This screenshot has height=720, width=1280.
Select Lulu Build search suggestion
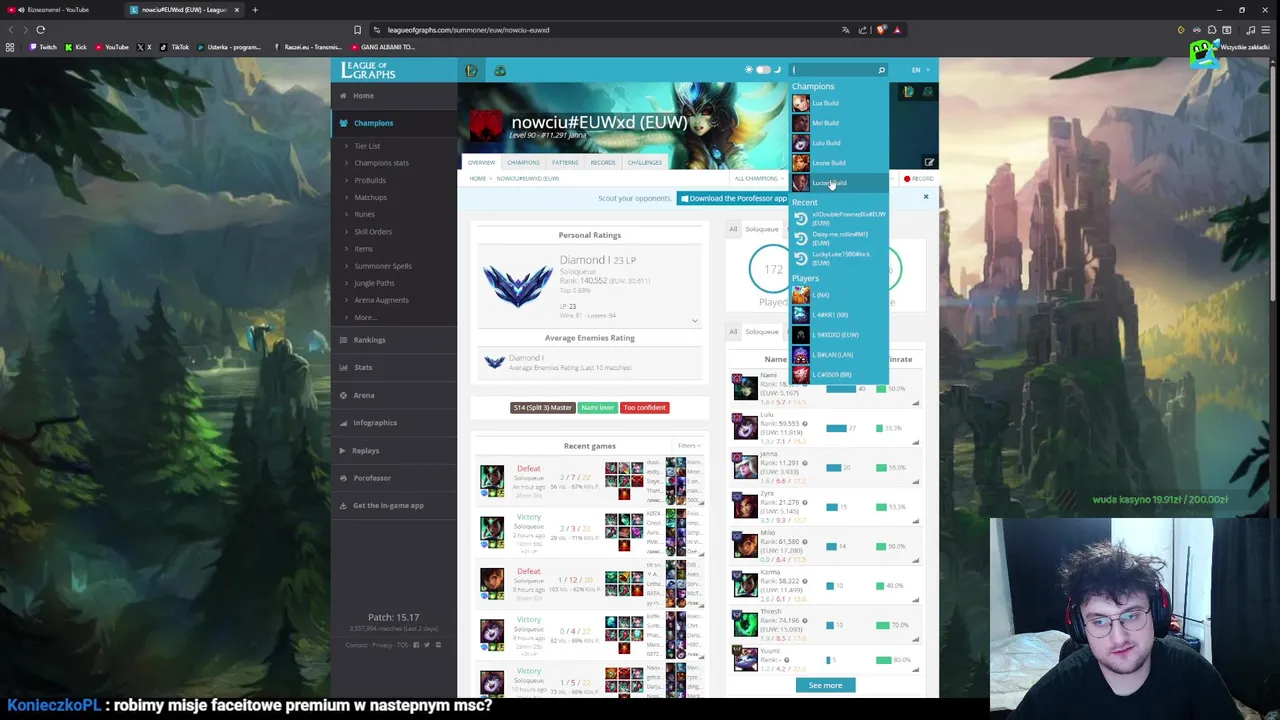[839, 143]
